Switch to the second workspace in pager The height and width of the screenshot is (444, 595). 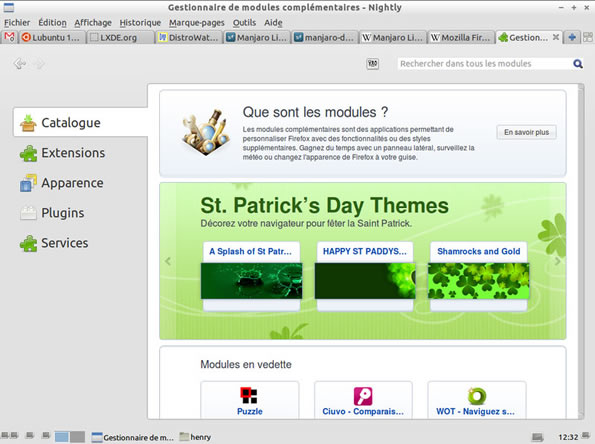77,437
